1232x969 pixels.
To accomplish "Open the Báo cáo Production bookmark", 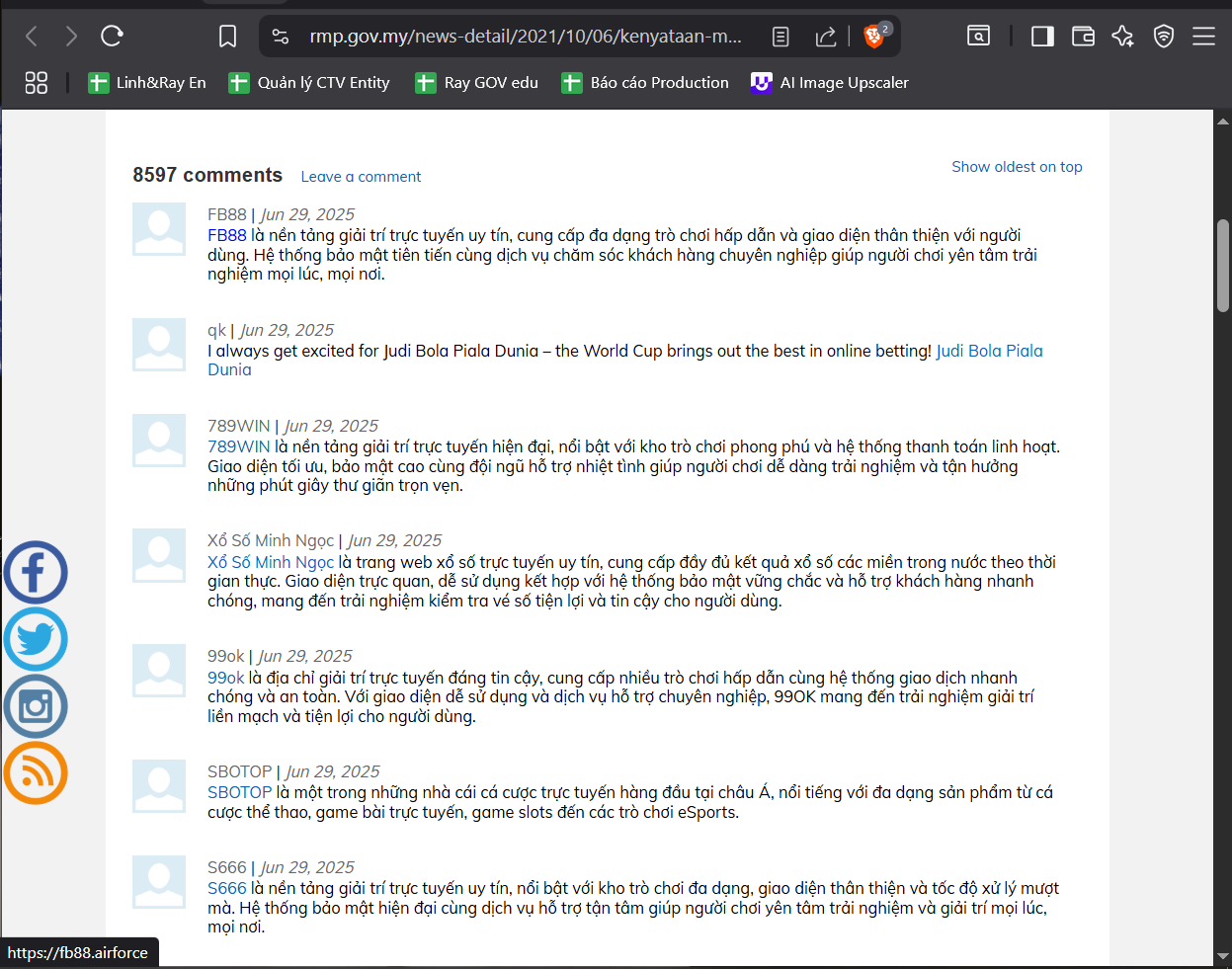I will click(x=645, y=83).
